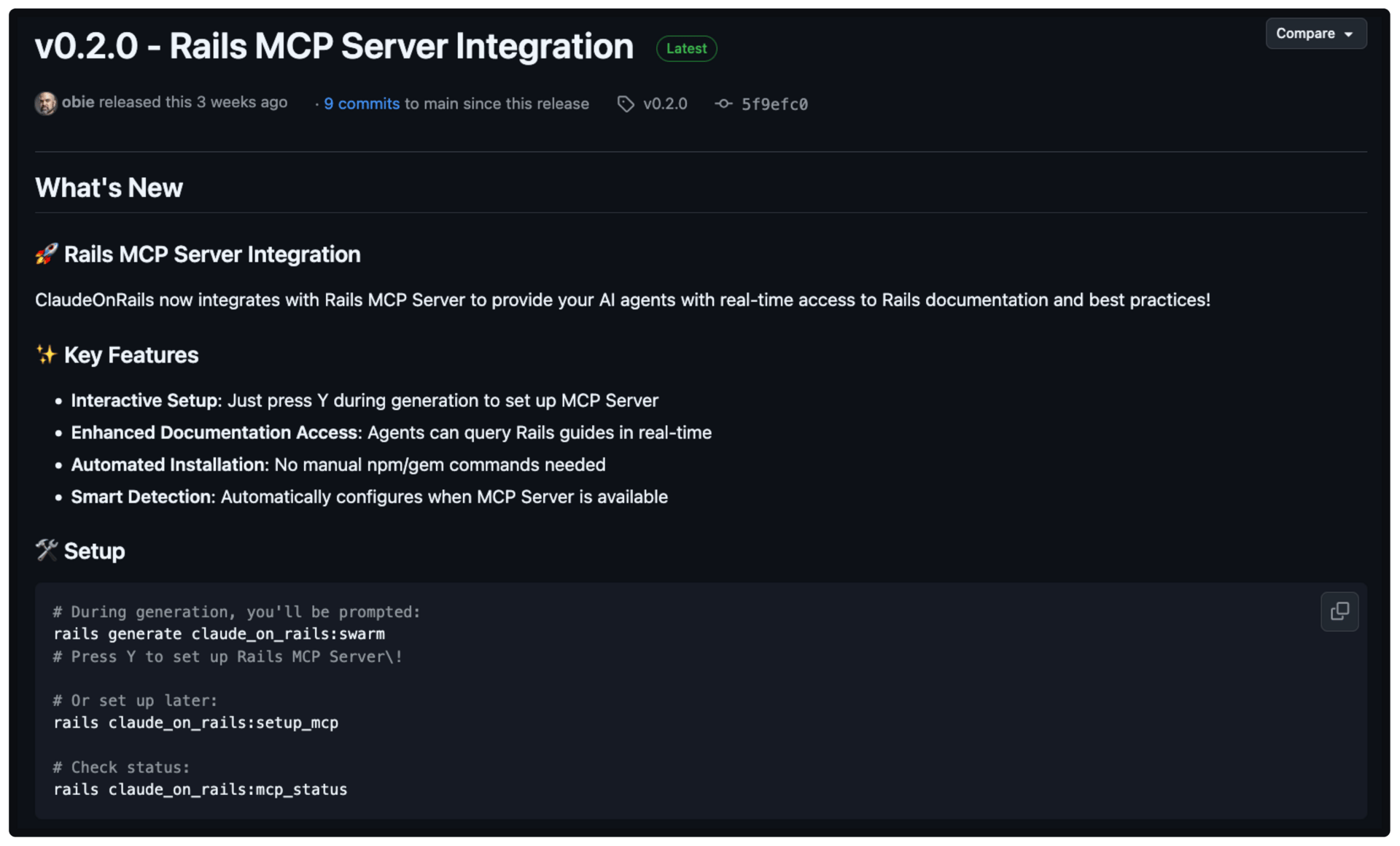Viewport: 1400px width, 846px height.
Task: Open obie's avatar profile picture
Action: 45,103
